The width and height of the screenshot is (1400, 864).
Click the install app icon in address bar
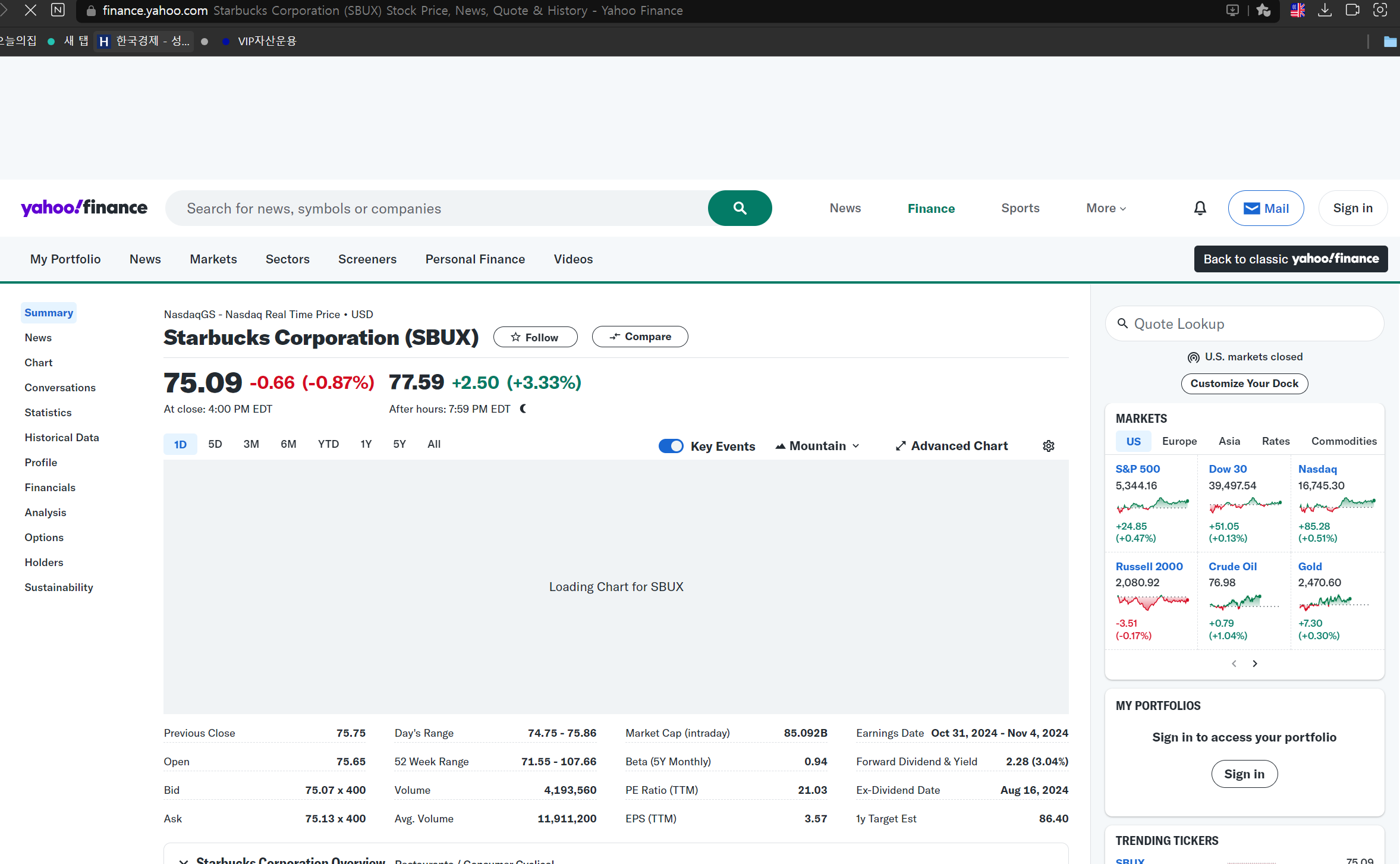(1232, 10)
